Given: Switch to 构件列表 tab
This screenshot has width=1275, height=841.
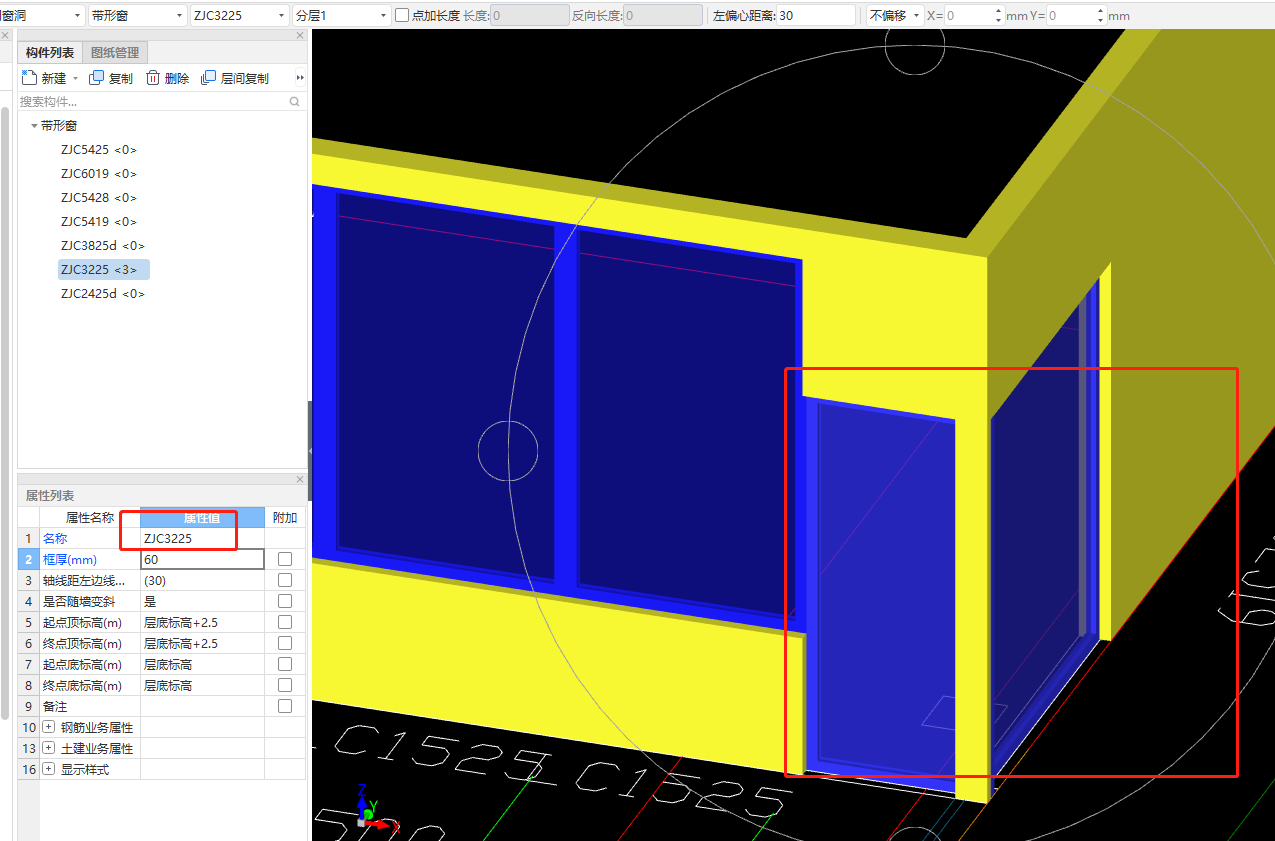Looking at the screenshot, I should pyautogui.click(x=50, y=53).
